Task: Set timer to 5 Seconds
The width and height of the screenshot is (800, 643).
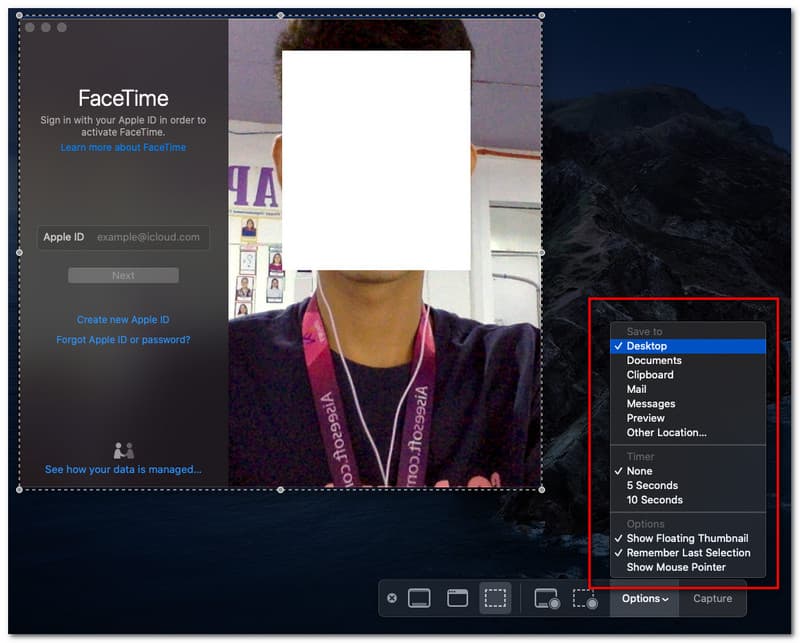Action: (x=652, y=485)
